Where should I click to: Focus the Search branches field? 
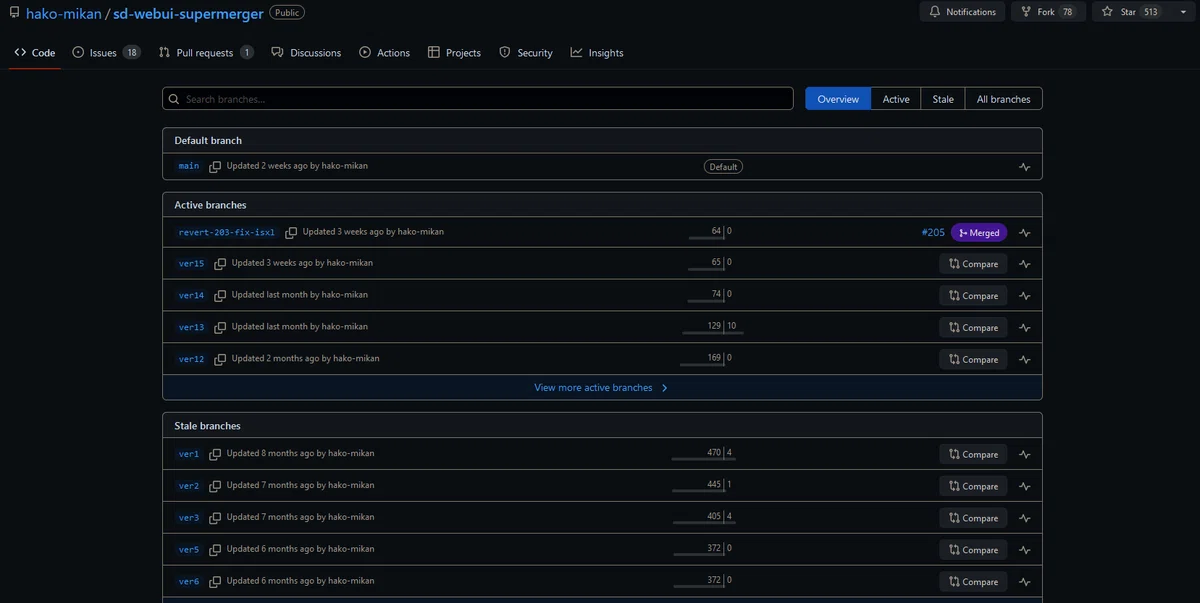coord(478,99)
